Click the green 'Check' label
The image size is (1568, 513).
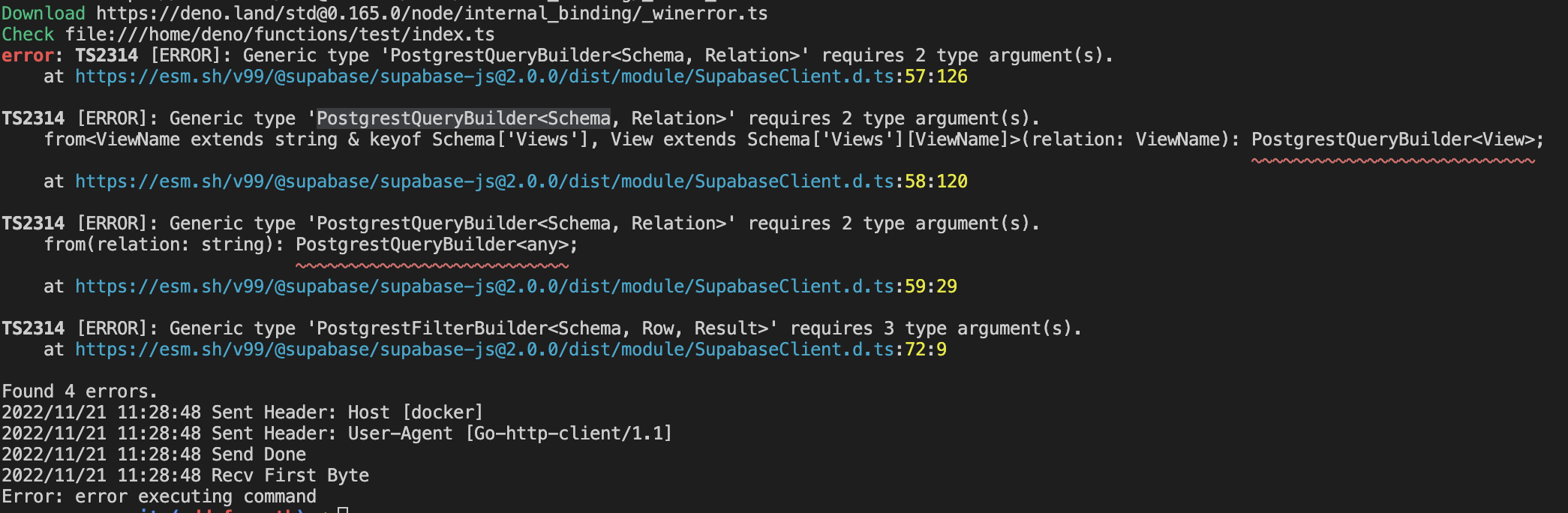28,34
